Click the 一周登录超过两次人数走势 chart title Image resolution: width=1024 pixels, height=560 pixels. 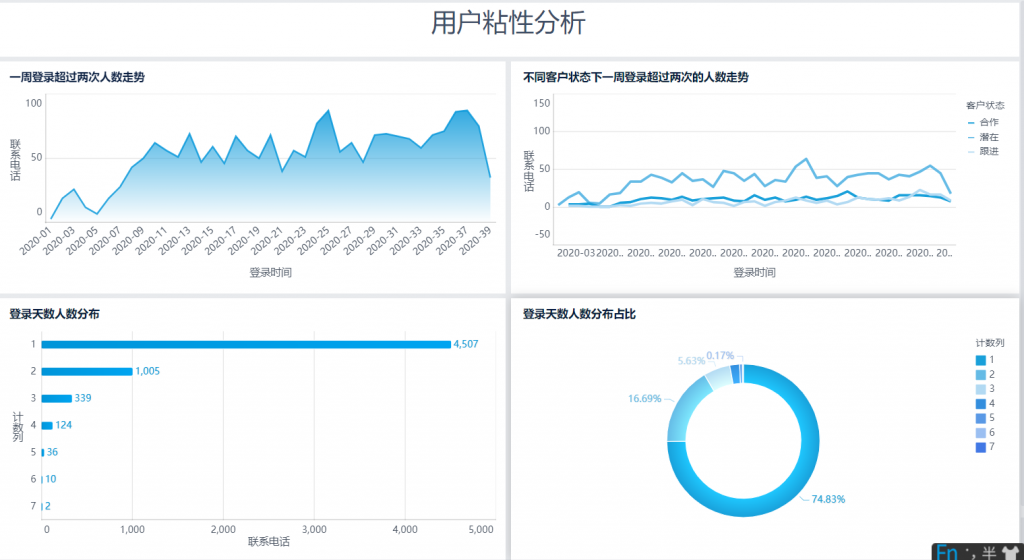click(77, 77)
